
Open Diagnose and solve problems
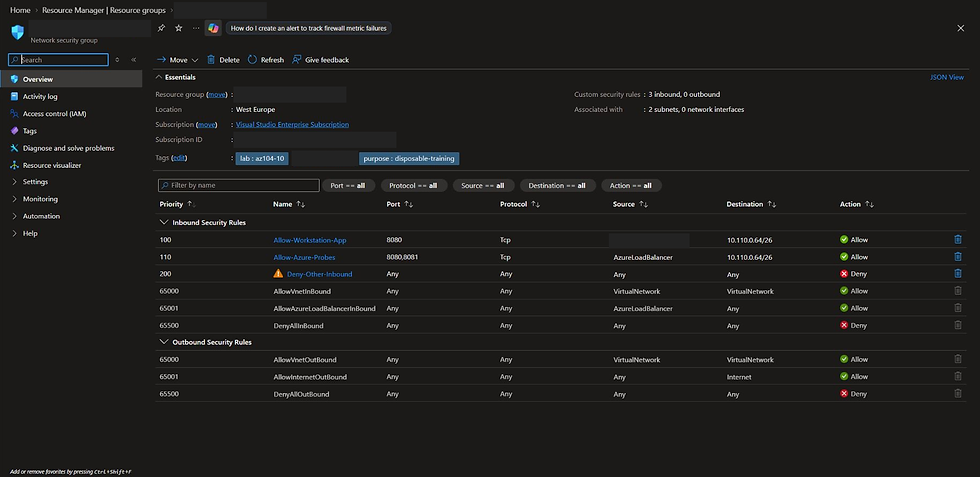pyautogui.click(x=71, y=148)
